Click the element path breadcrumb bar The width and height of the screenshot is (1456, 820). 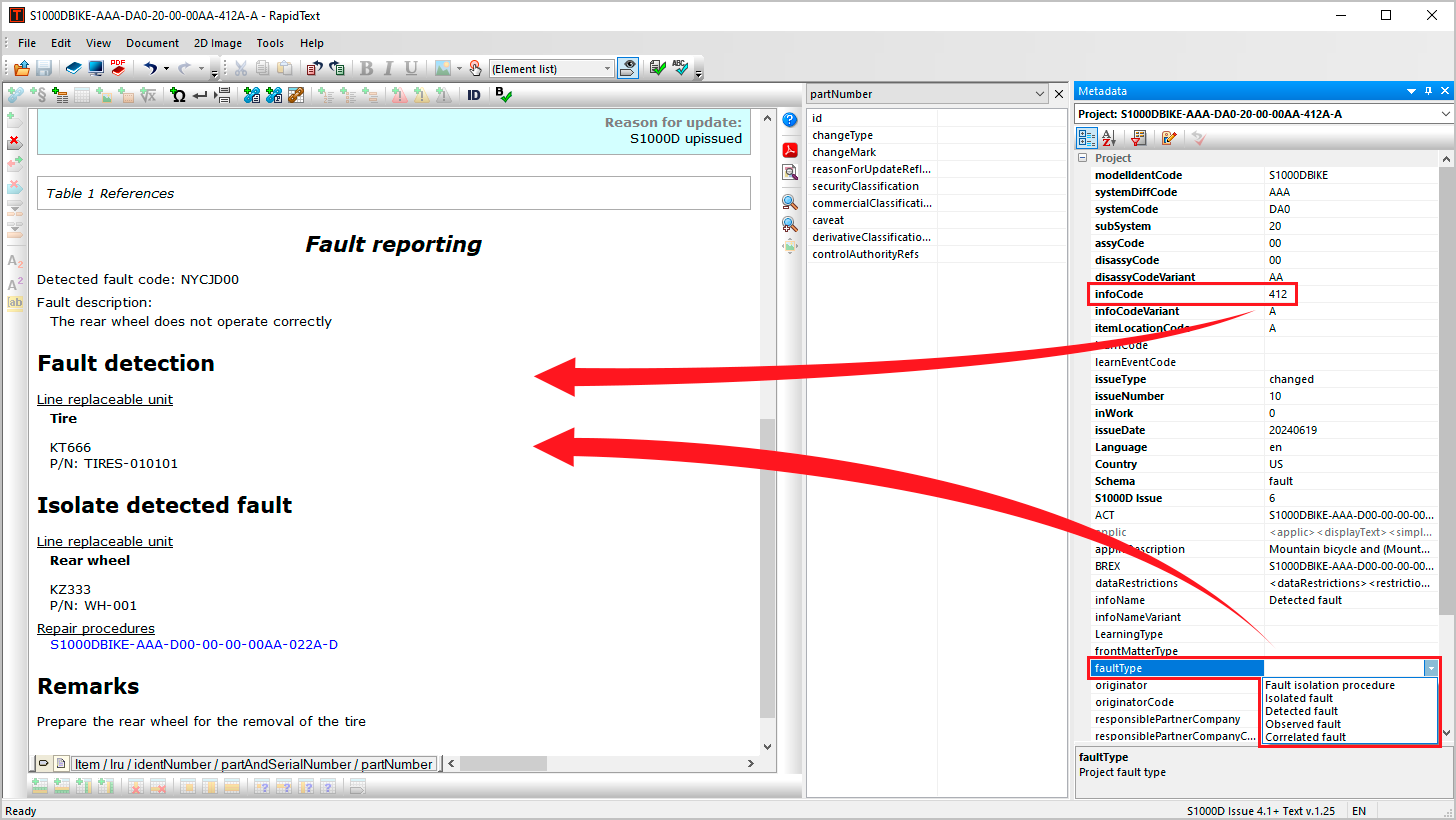click(254, 764)
